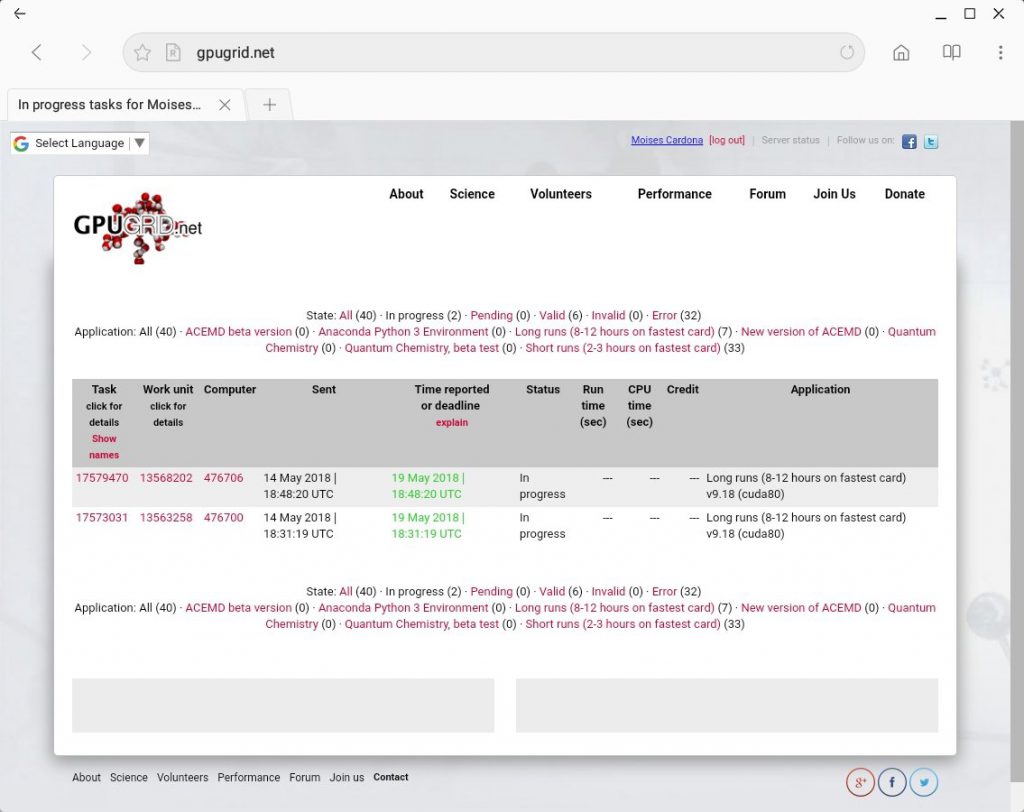The height and width of the screenshot is (812, 1024).
Task: Click the browser back arrow button
Action: (x=37, y=52)
